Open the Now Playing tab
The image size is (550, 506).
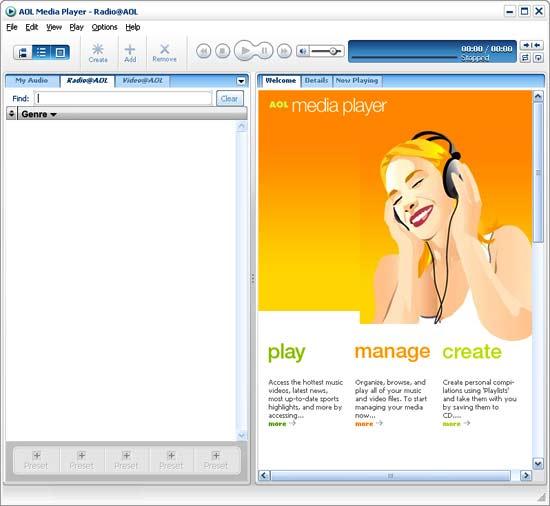pyautogui.click(x=357, y=81)
